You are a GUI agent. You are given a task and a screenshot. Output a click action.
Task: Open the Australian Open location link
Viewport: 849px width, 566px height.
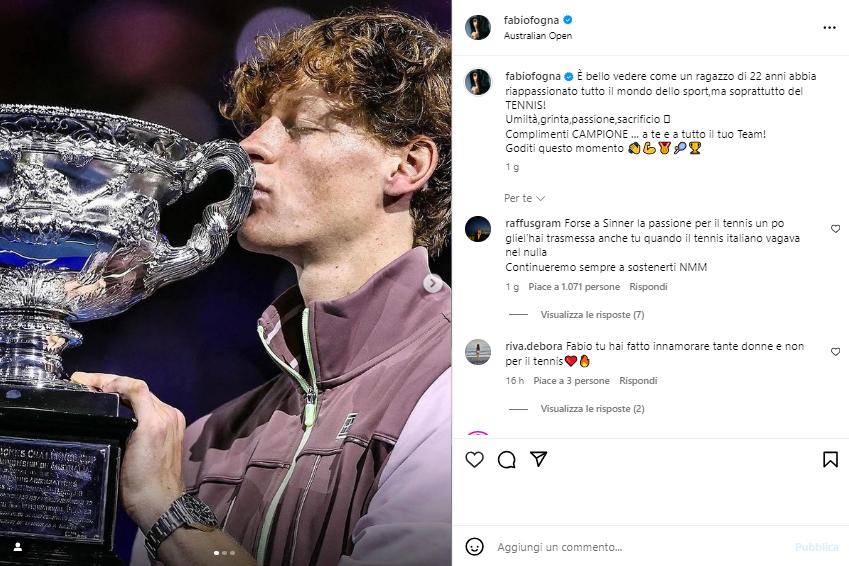click(x=538, y=36)
